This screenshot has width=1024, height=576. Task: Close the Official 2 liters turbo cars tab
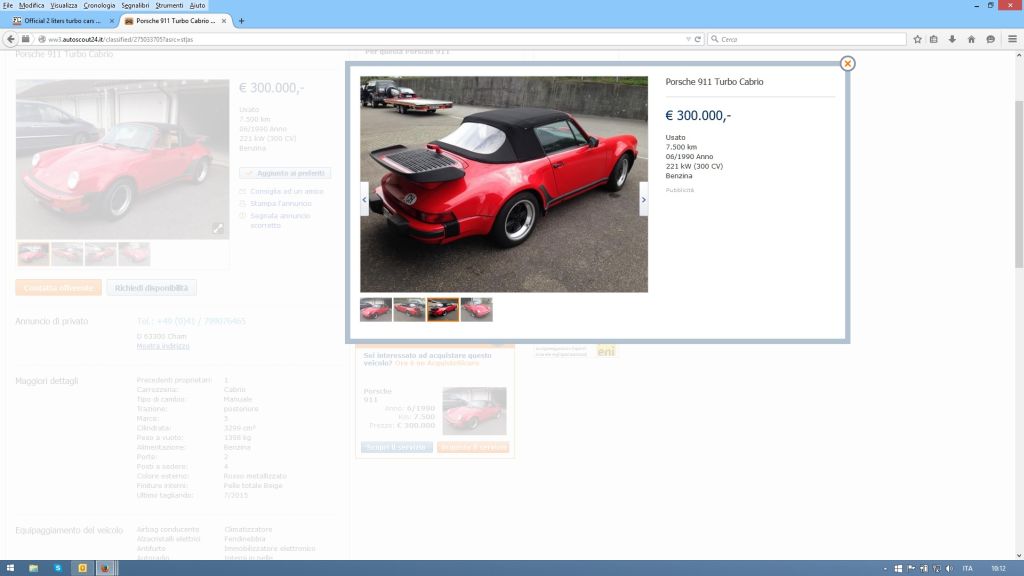112,21
